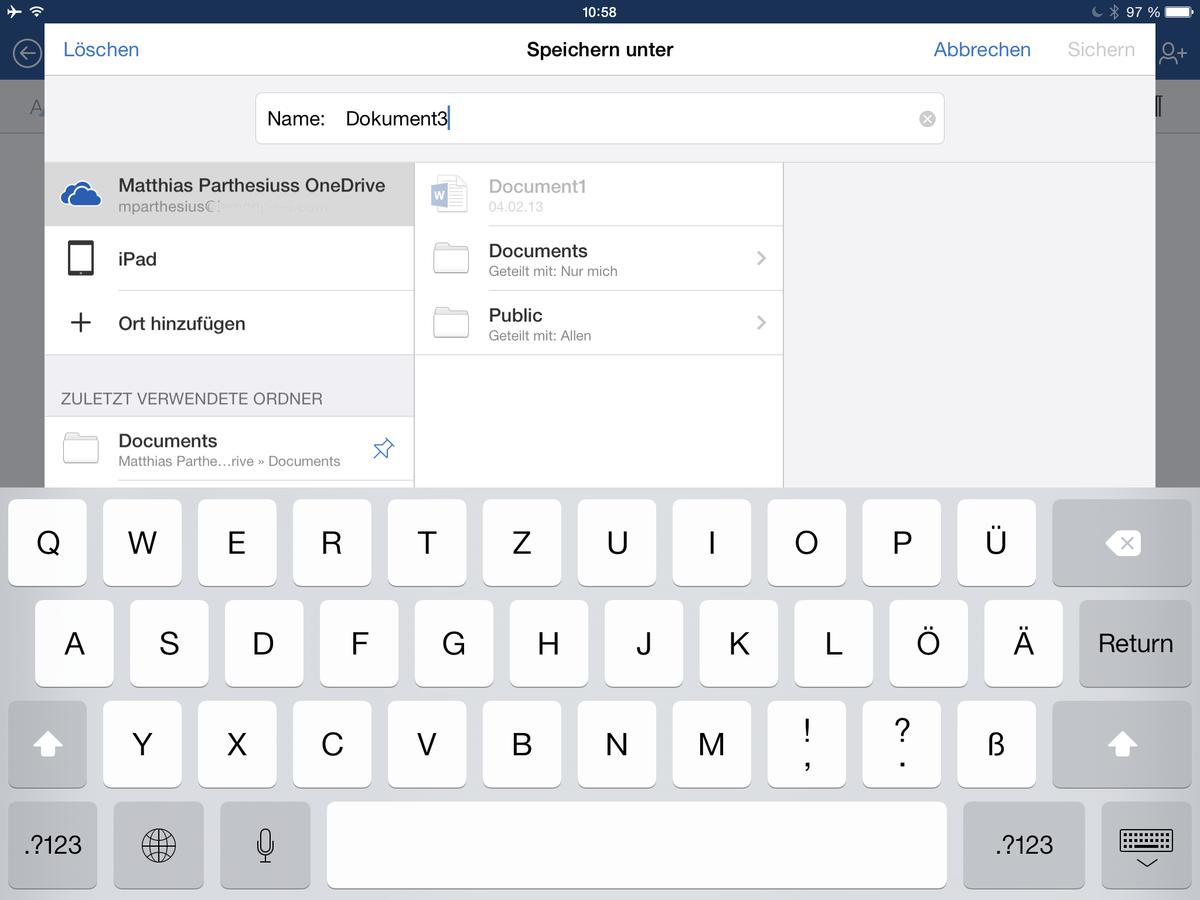Tap the microphone dictation key
The height and width of the screenshot is (900, 1200).
(x=265, y=845)
